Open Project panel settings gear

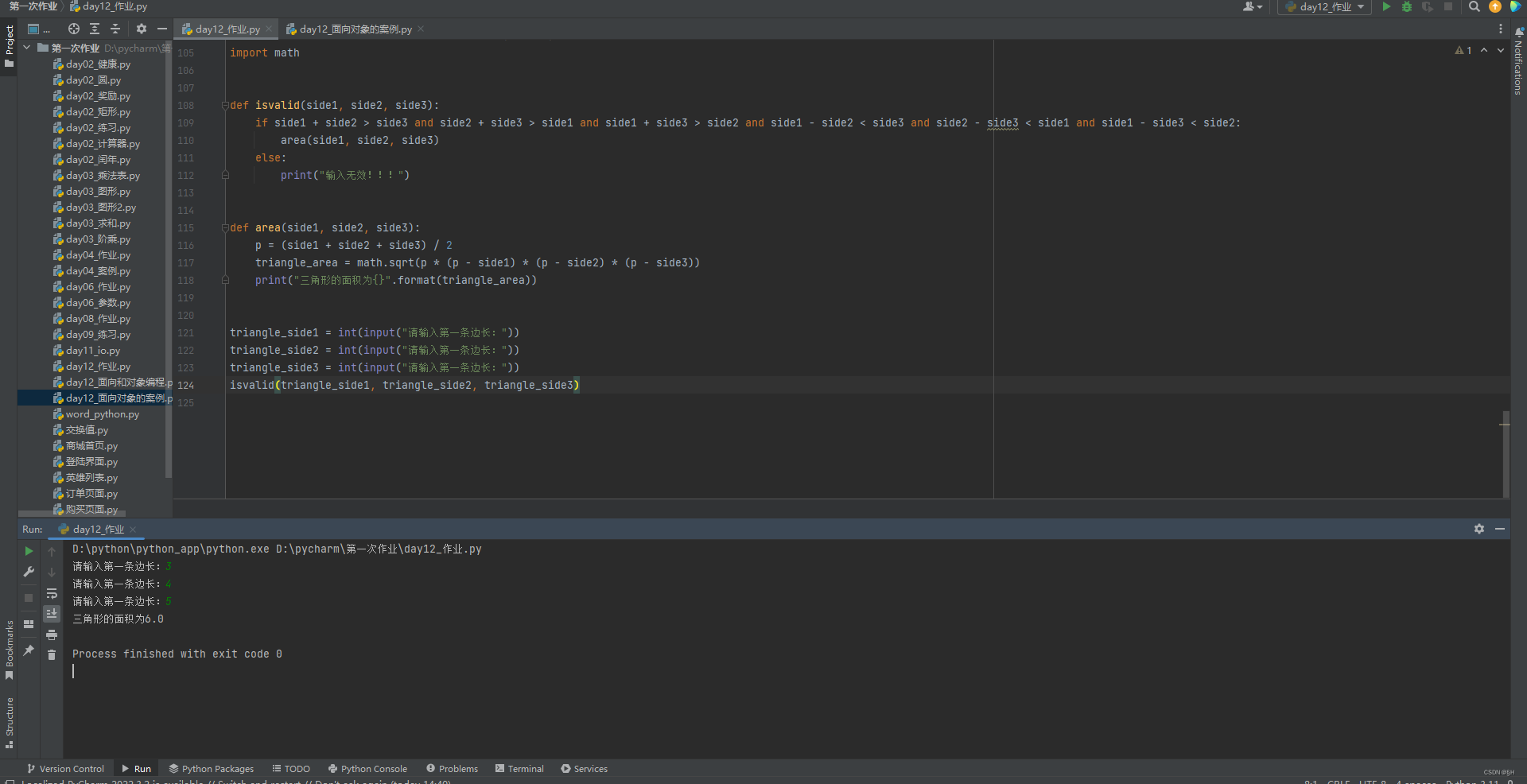[x=141, y=29]
